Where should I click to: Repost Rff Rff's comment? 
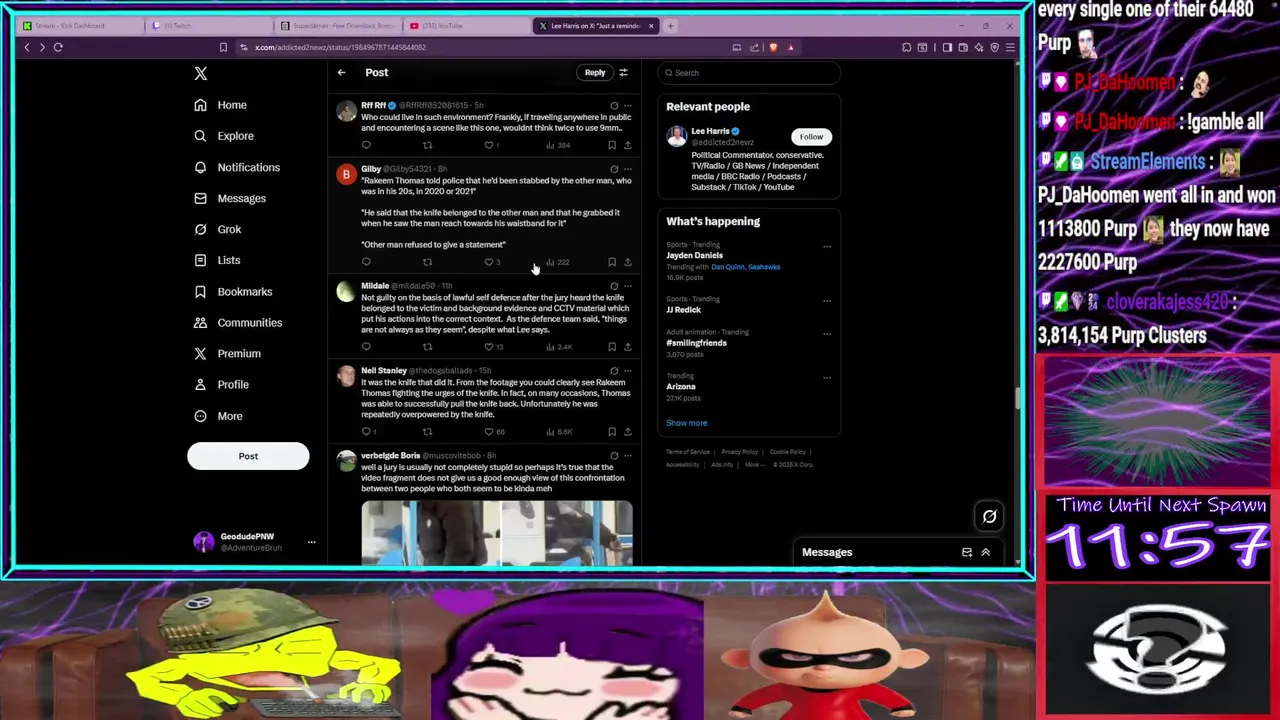coord(427,145)
